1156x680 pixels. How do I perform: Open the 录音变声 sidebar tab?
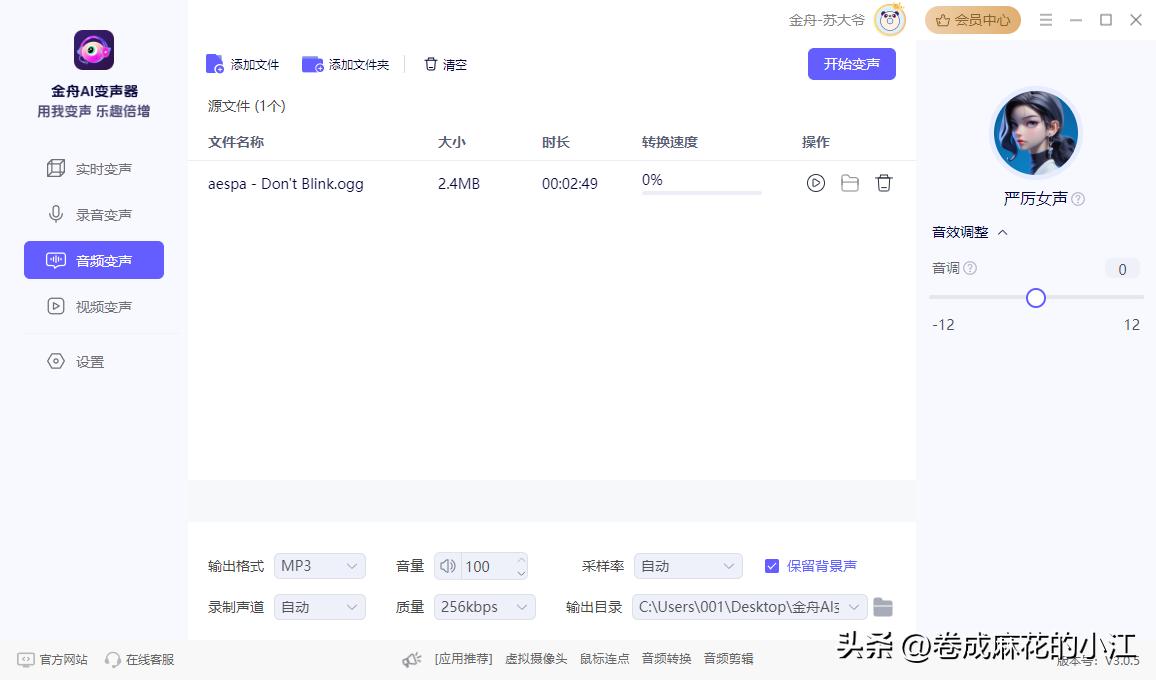pos(94,215)
